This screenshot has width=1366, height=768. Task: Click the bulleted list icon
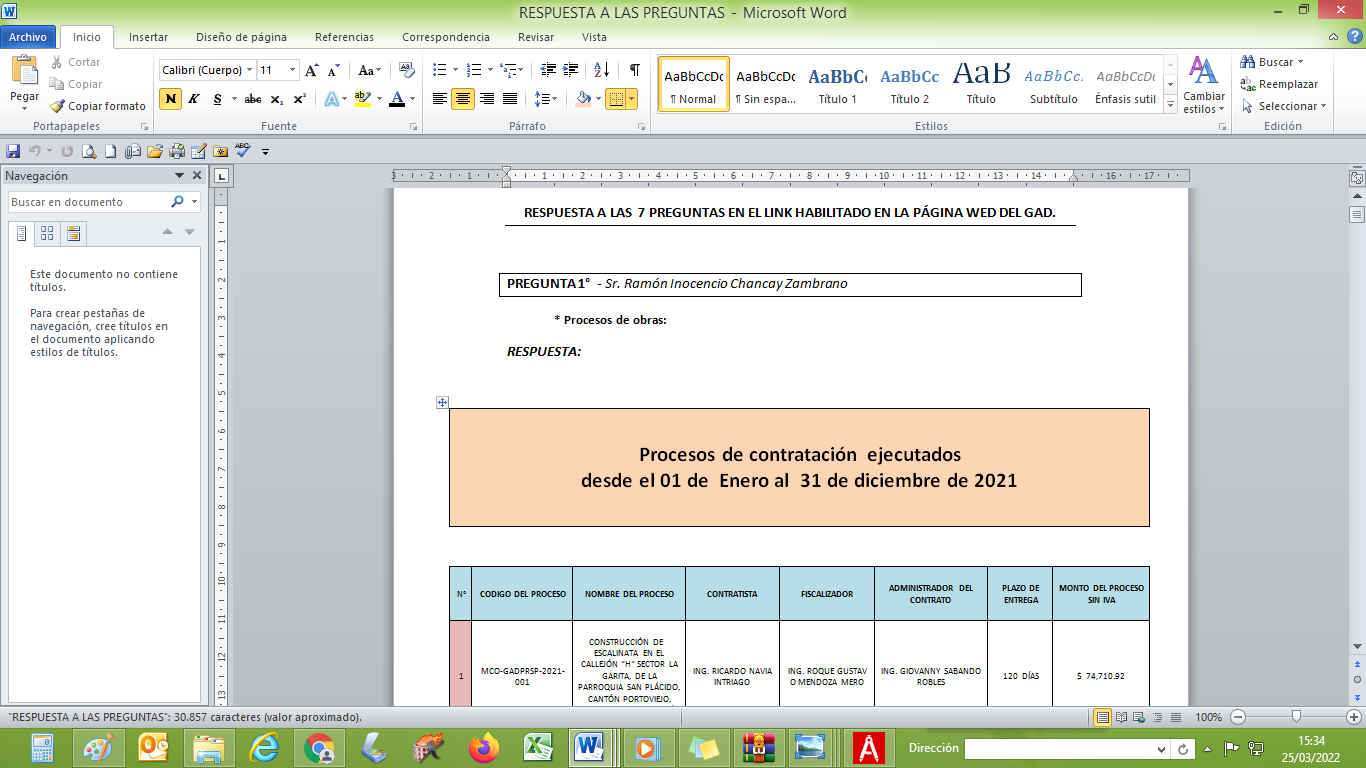[x=439, y=70]
